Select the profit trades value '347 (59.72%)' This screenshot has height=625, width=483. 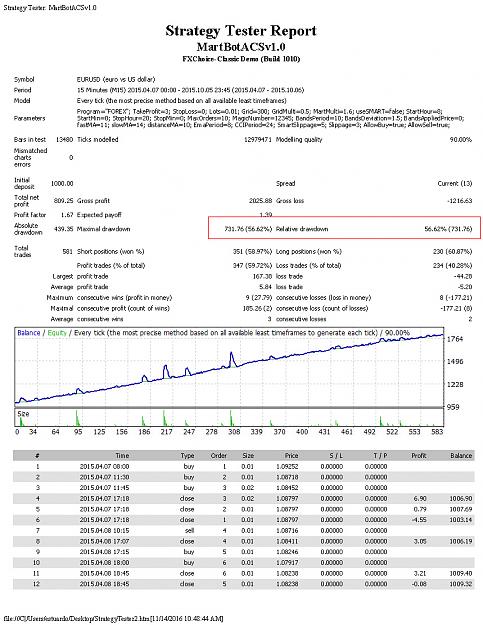[252, 265]
